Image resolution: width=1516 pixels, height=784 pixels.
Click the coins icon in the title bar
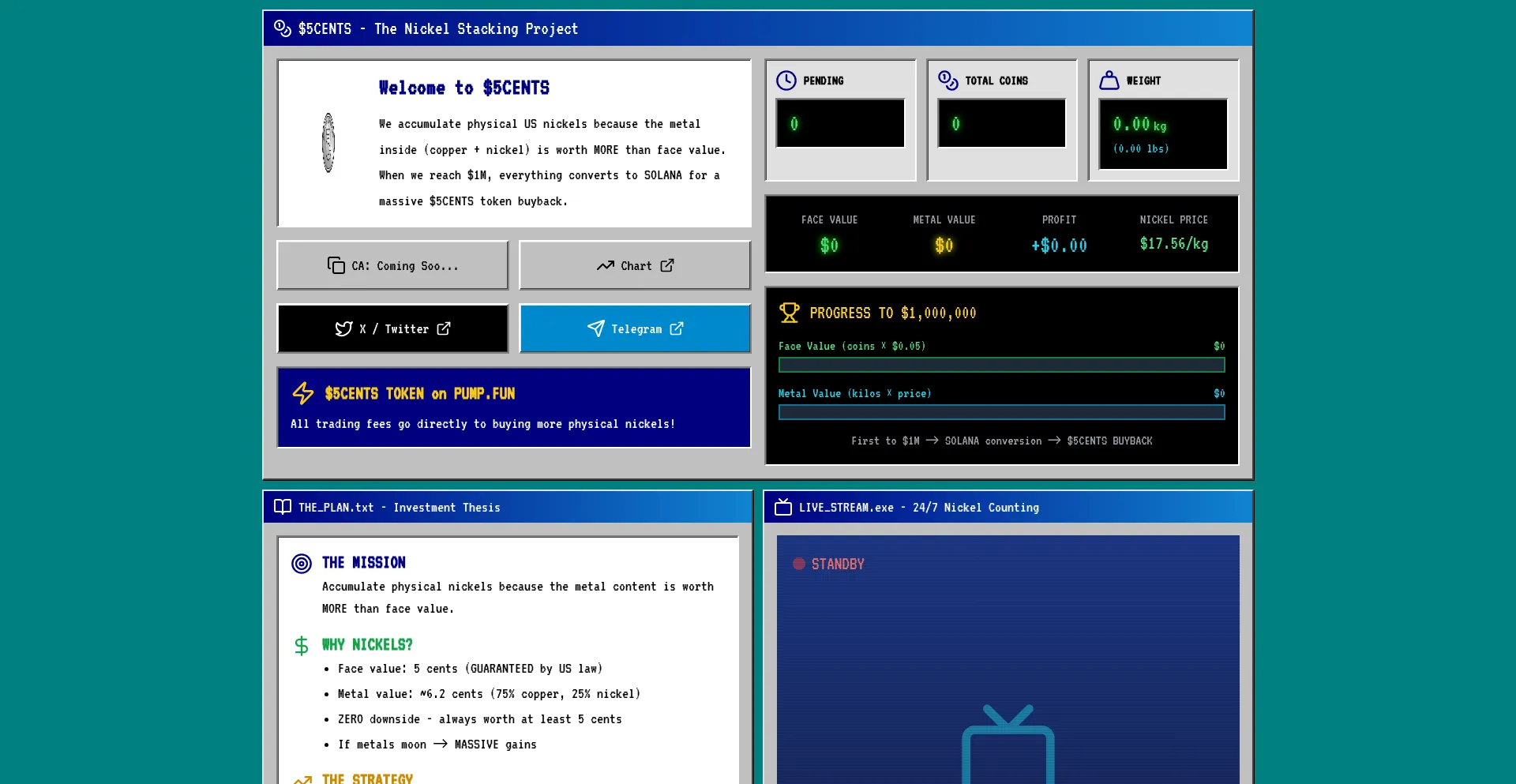click(282, 28)
